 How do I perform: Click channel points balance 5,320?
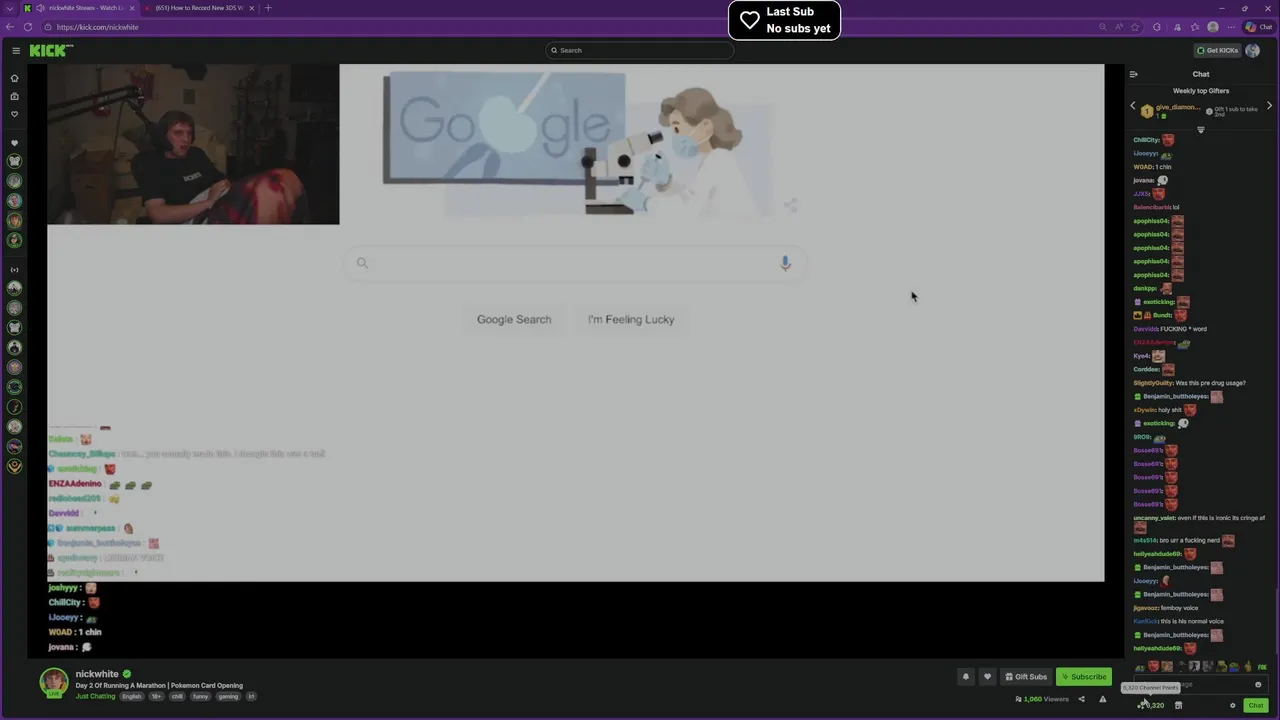[1151, 705]
